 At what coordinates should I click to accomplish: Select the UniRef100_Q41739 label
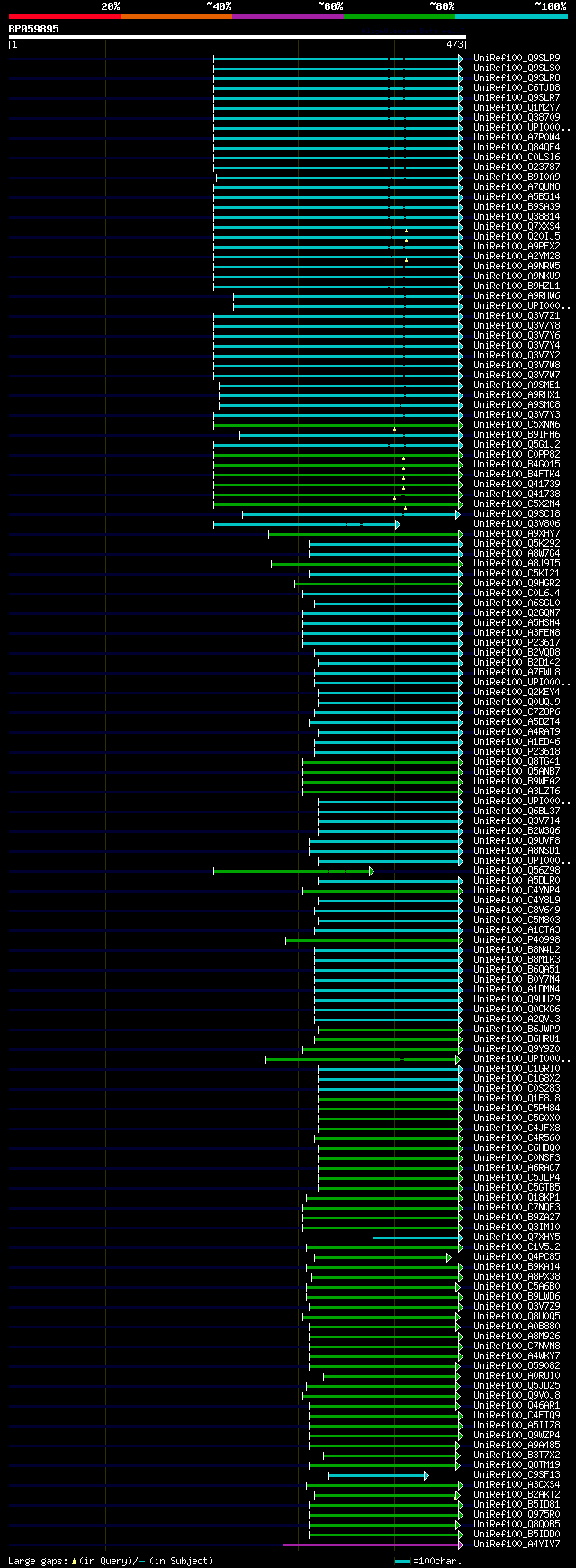517,484
